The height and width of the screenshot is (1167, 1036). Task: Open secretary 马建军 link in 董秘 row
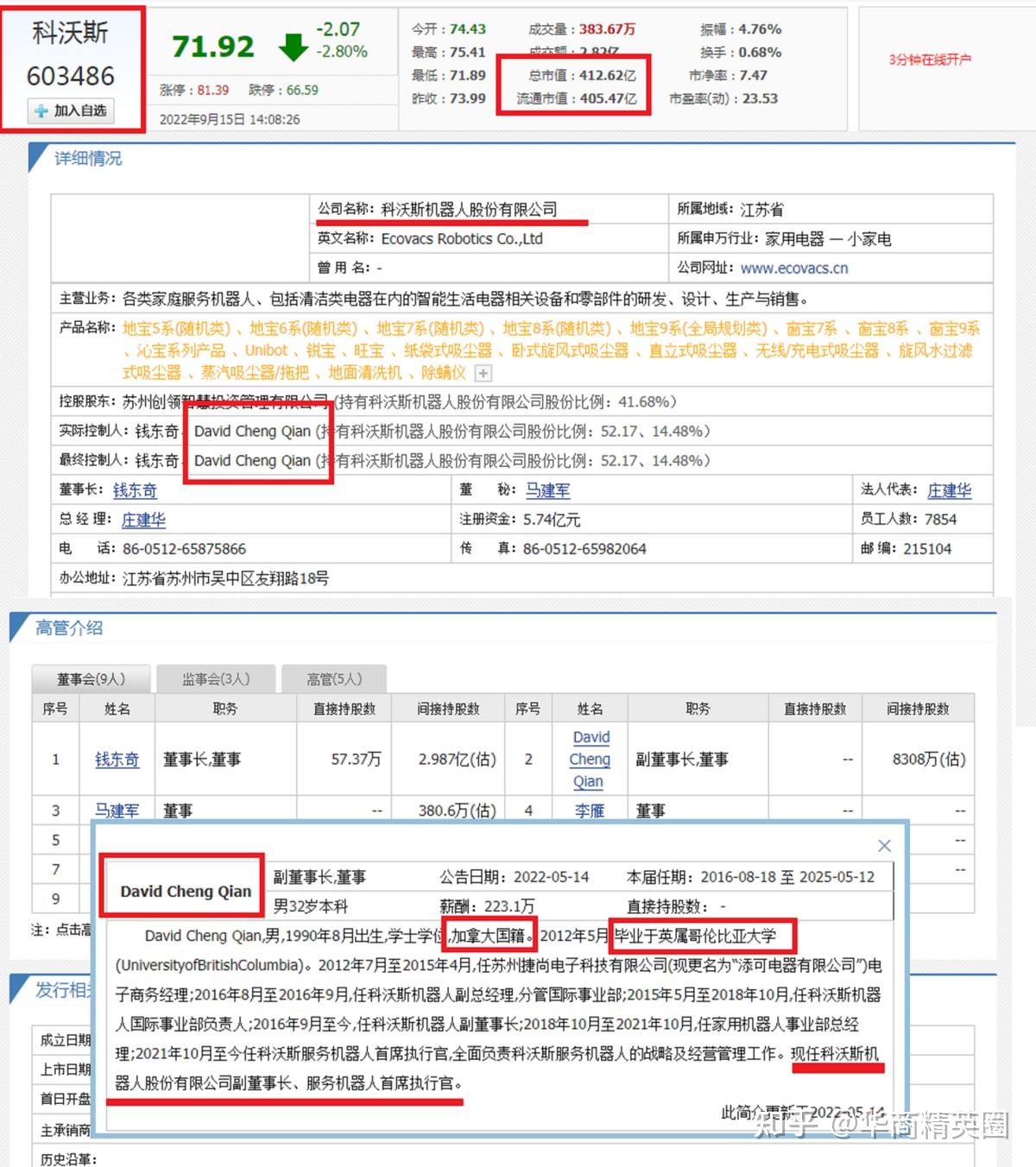(548, 490)
